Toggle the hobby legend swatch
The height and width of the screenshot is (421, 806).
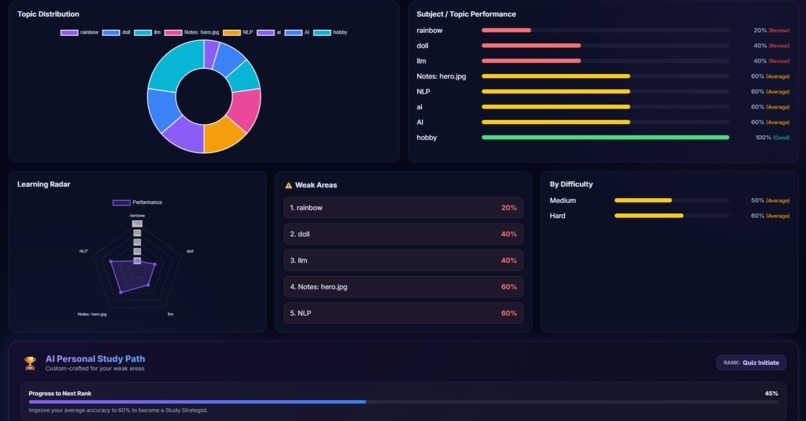click(322, 32)
